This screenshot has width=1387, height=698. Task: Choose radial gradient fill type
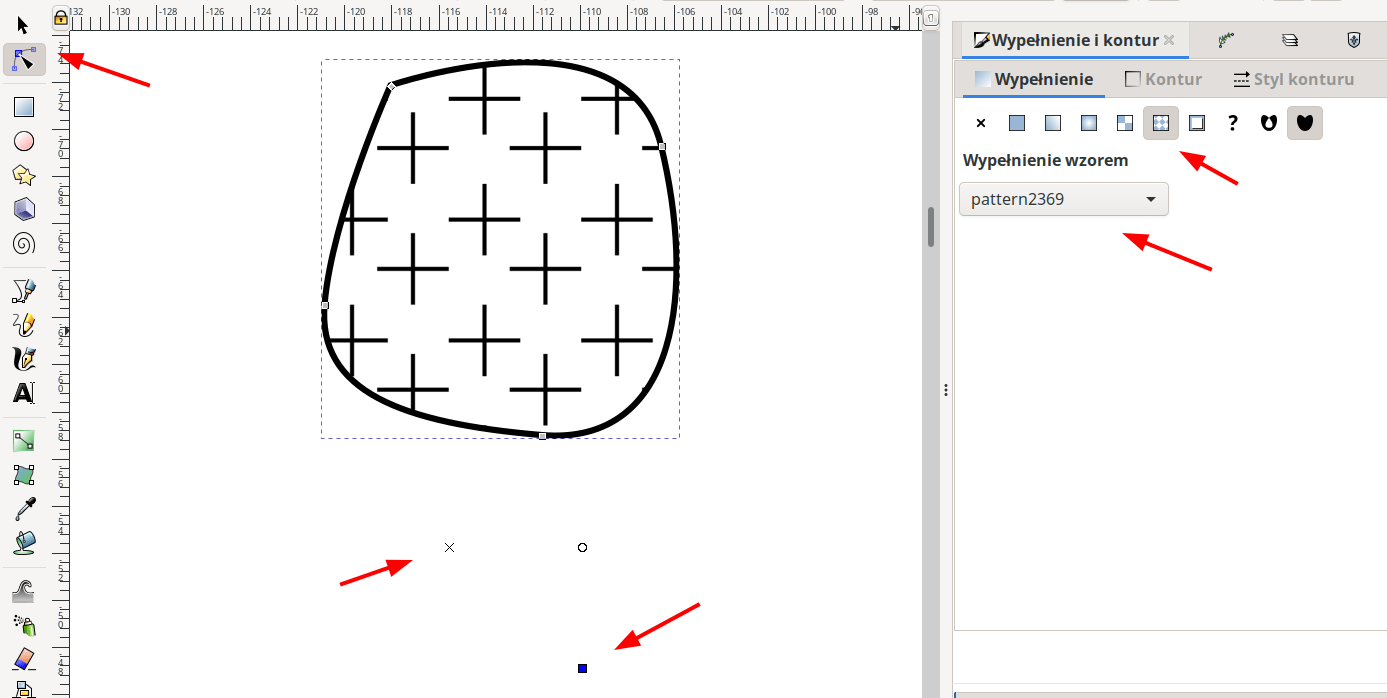pyautogui.click(x=1089, y=123)
